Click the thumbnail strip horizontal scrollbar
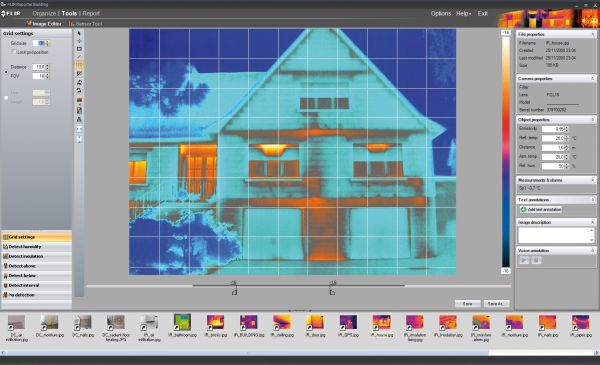Image resolution: width=600 pixels, height=365 pixels. pos(300,353)
